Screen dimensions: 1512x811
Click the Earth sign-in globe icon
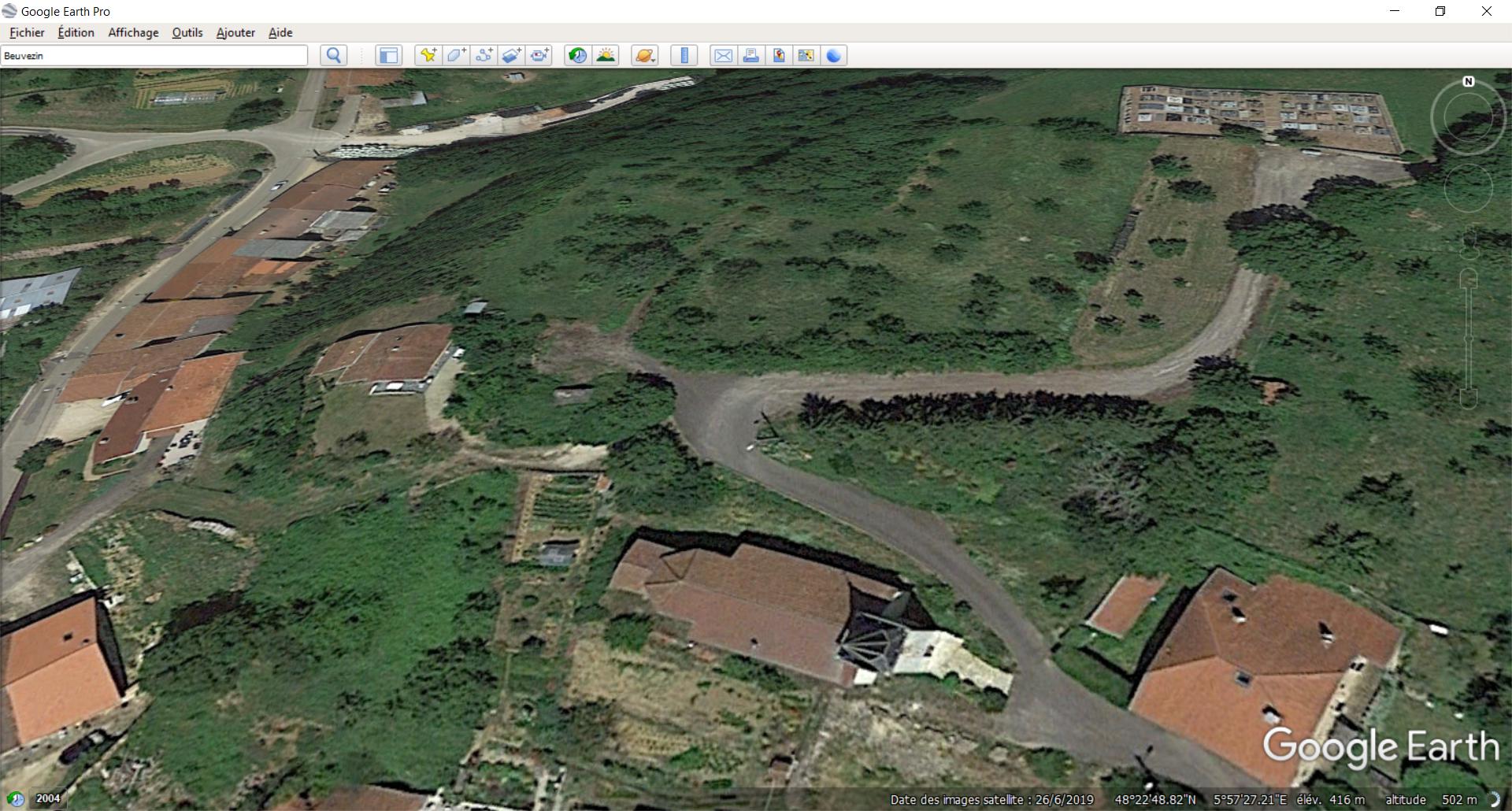coord(834,55)
